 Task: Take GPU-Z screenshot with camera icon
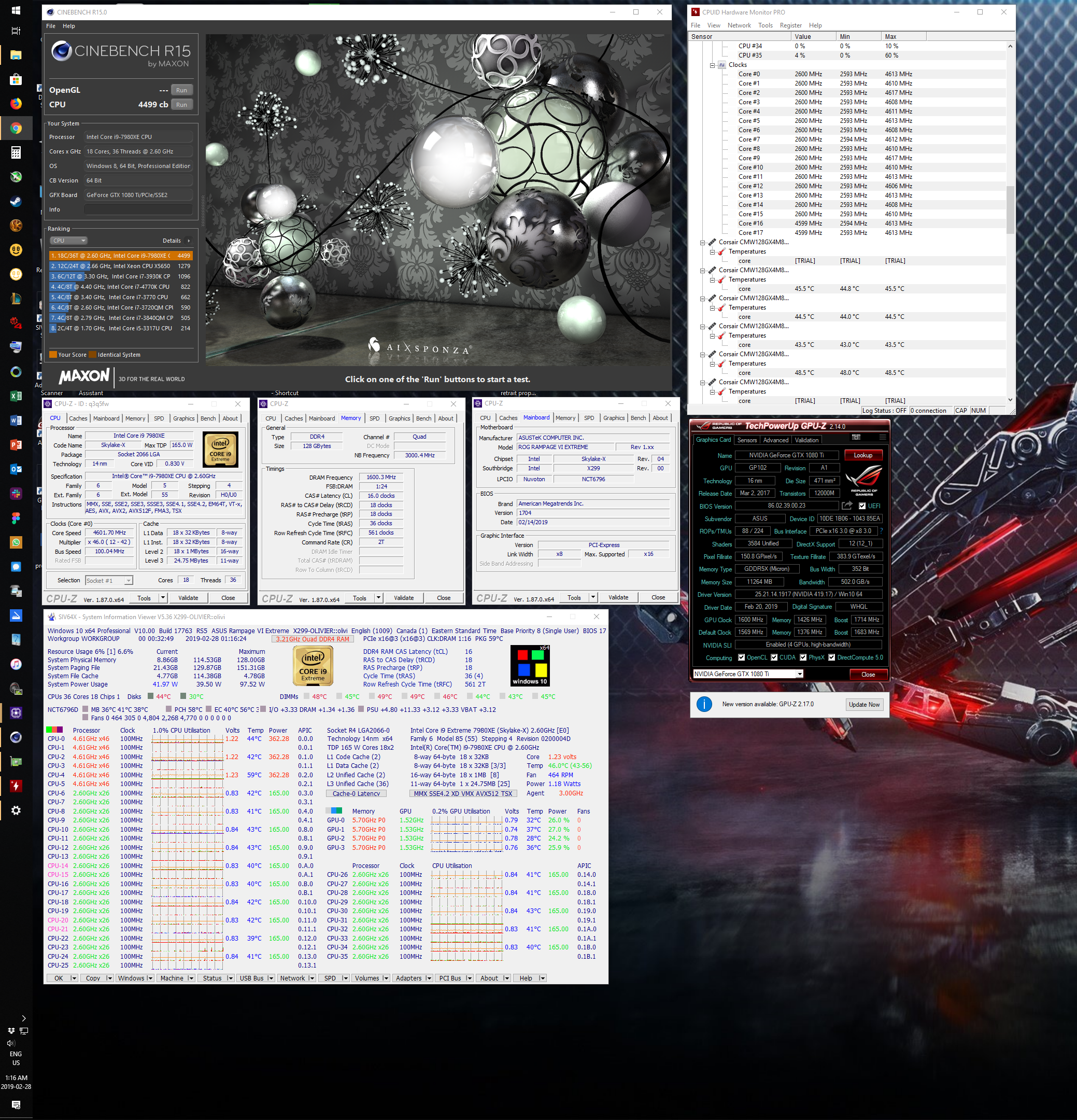856,437
